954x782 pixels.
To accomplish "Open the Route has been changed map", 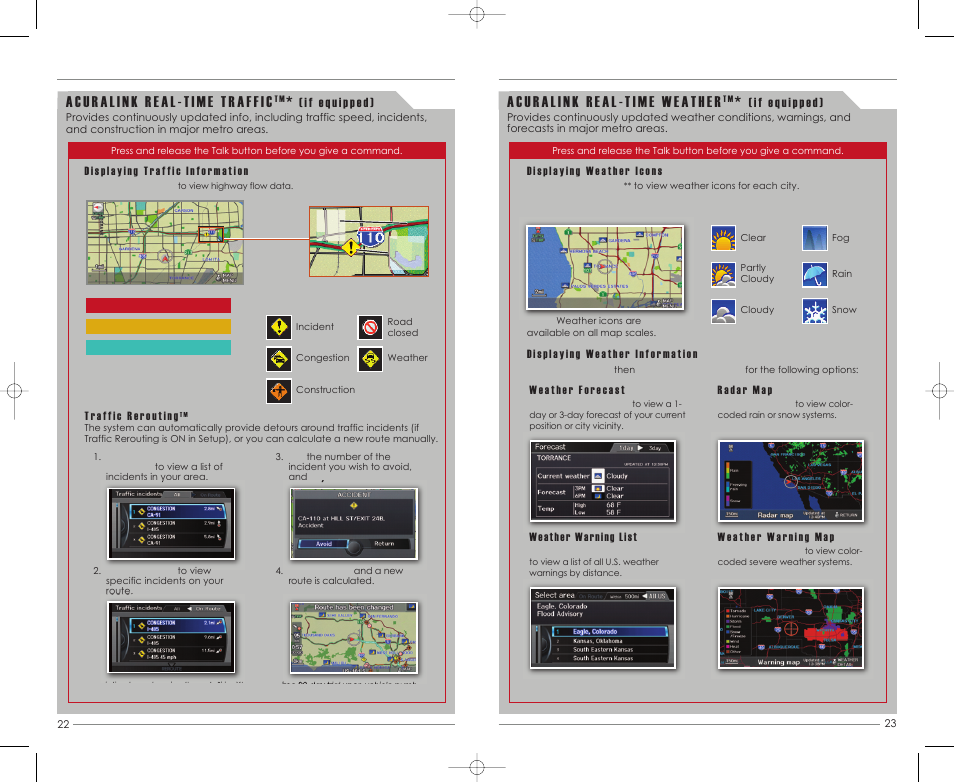I will [x=354, y=638].
